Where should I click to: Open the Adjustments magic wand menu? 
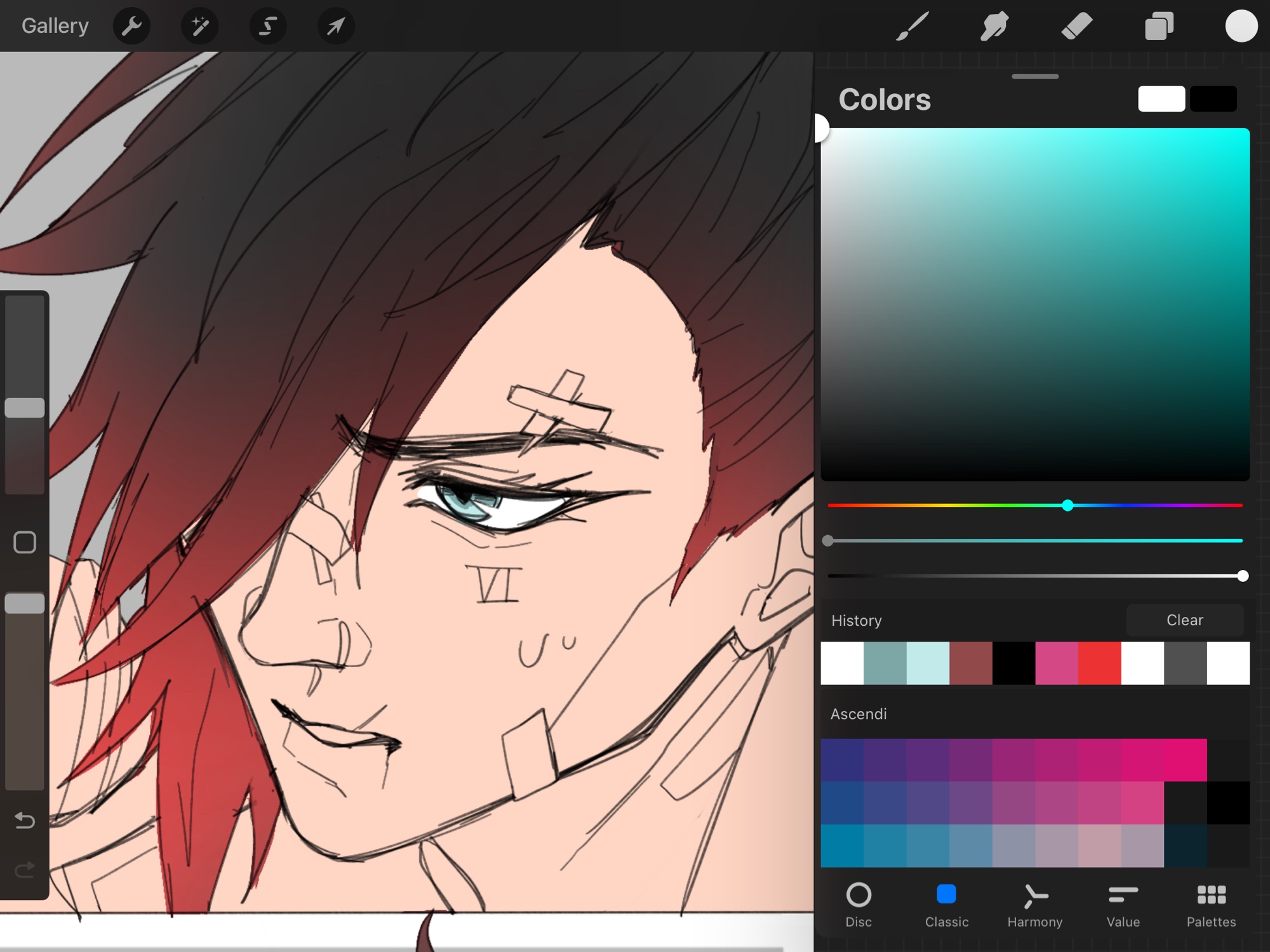(x=199, y=26)
